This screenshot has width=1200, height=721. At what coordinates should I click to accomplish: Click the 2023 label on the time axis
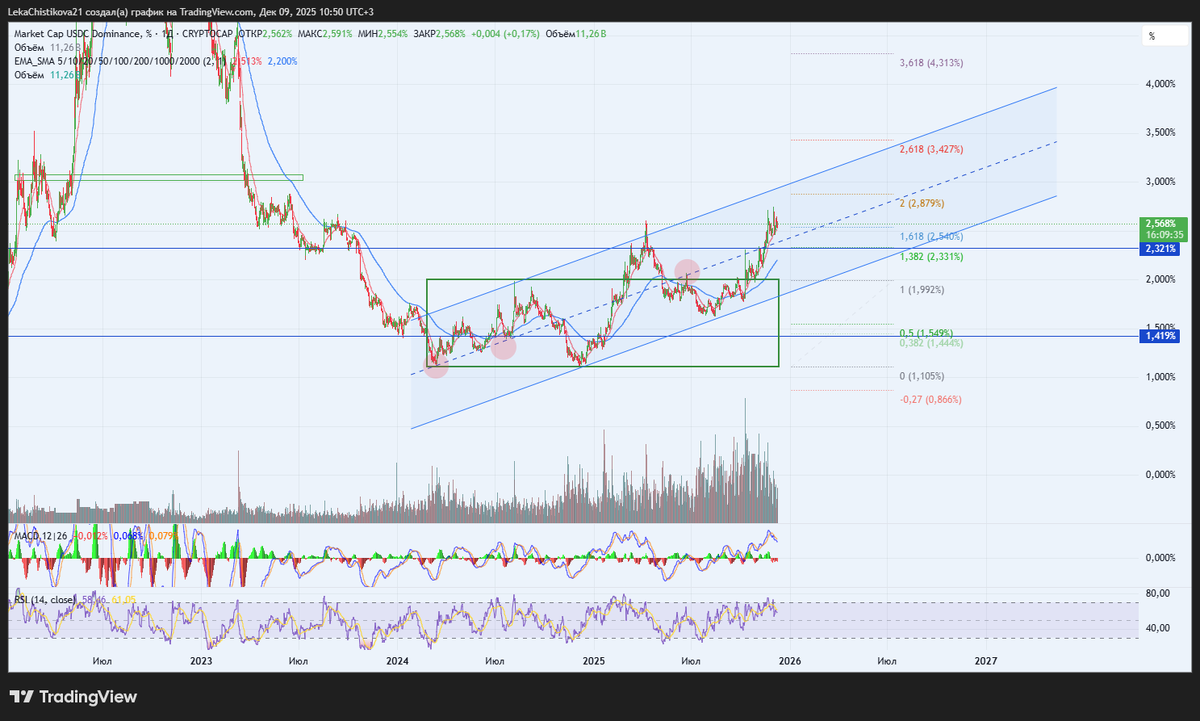200,661
